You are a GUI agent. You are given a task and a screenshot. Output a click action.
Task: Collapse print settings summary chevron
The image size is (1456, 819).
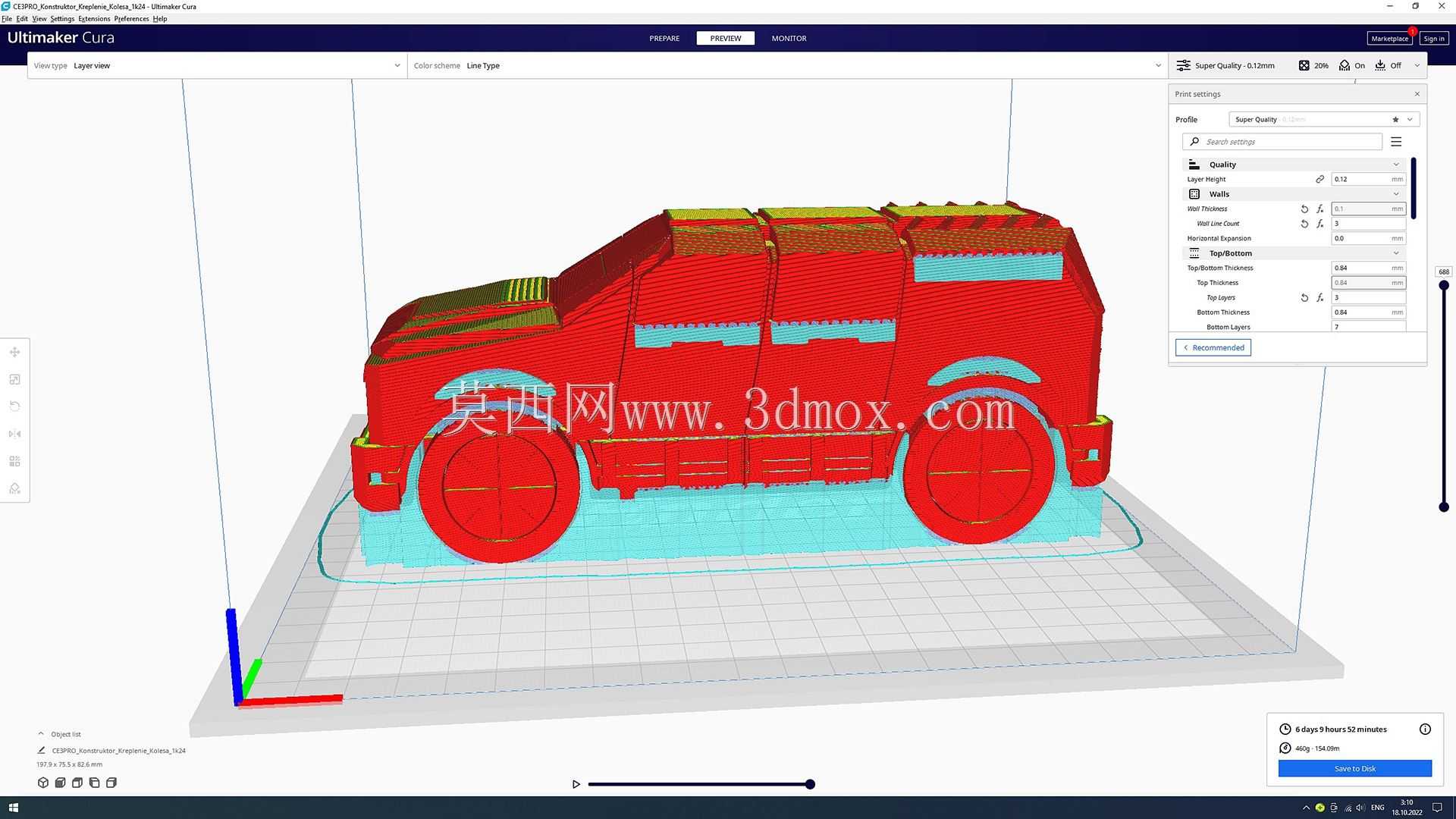1417,65
